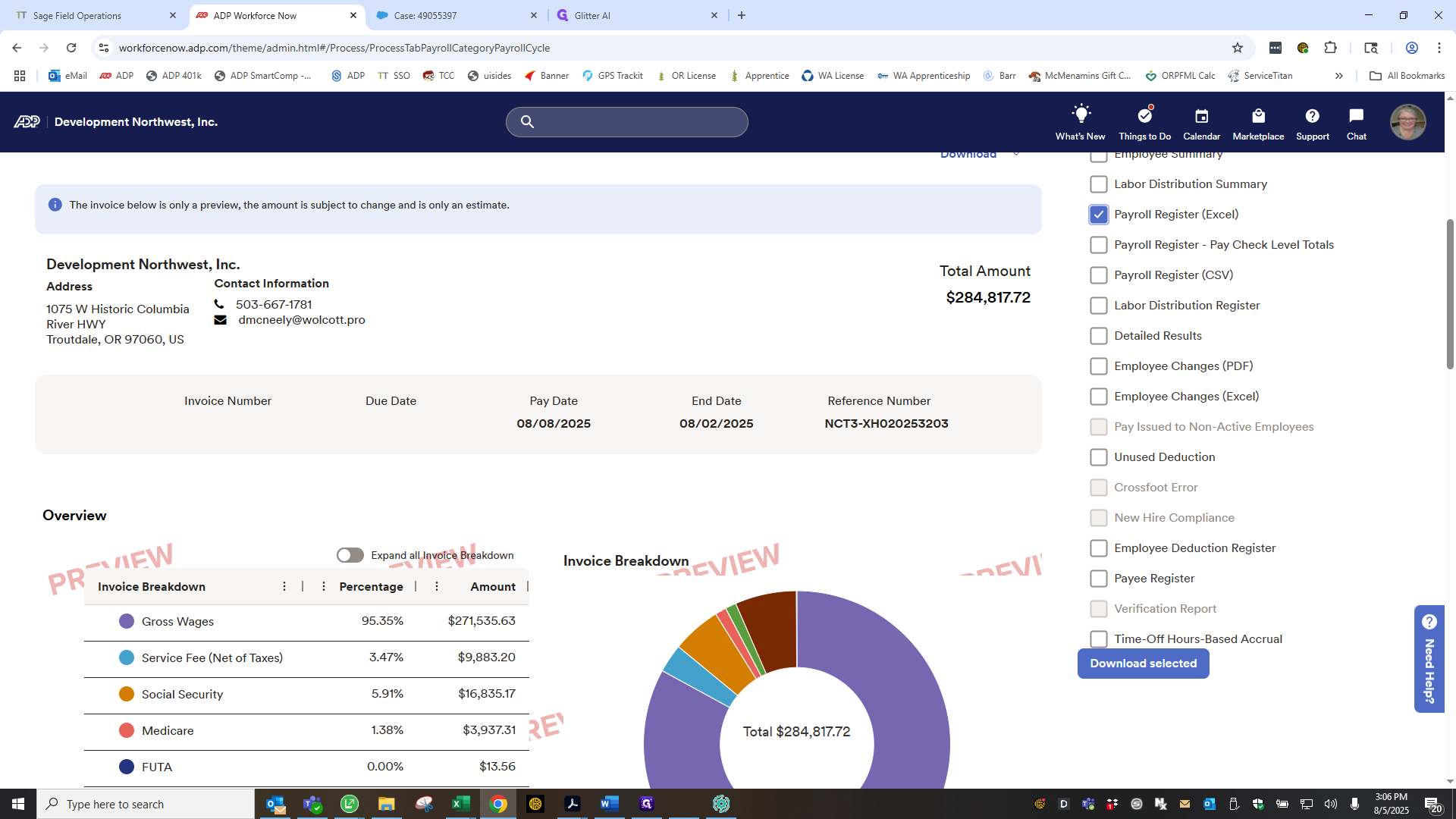The width and height of the screenshot is (1456, 819).
Task: Click the Windows Start button
Action: click(x=18, y=804)
